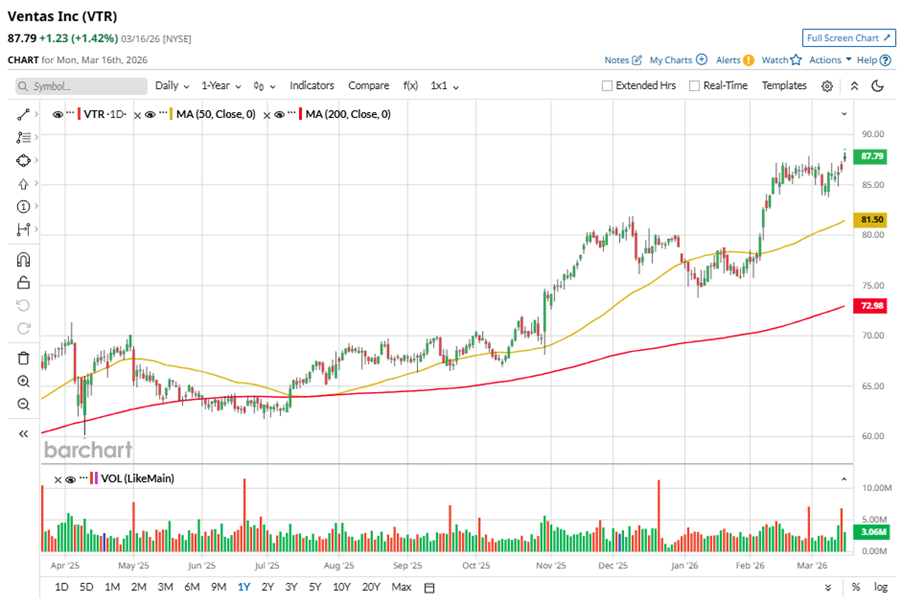This screenshot has height=605, width=902.
Task: Hide the MA 50 line eye
Action: point(150,114)
